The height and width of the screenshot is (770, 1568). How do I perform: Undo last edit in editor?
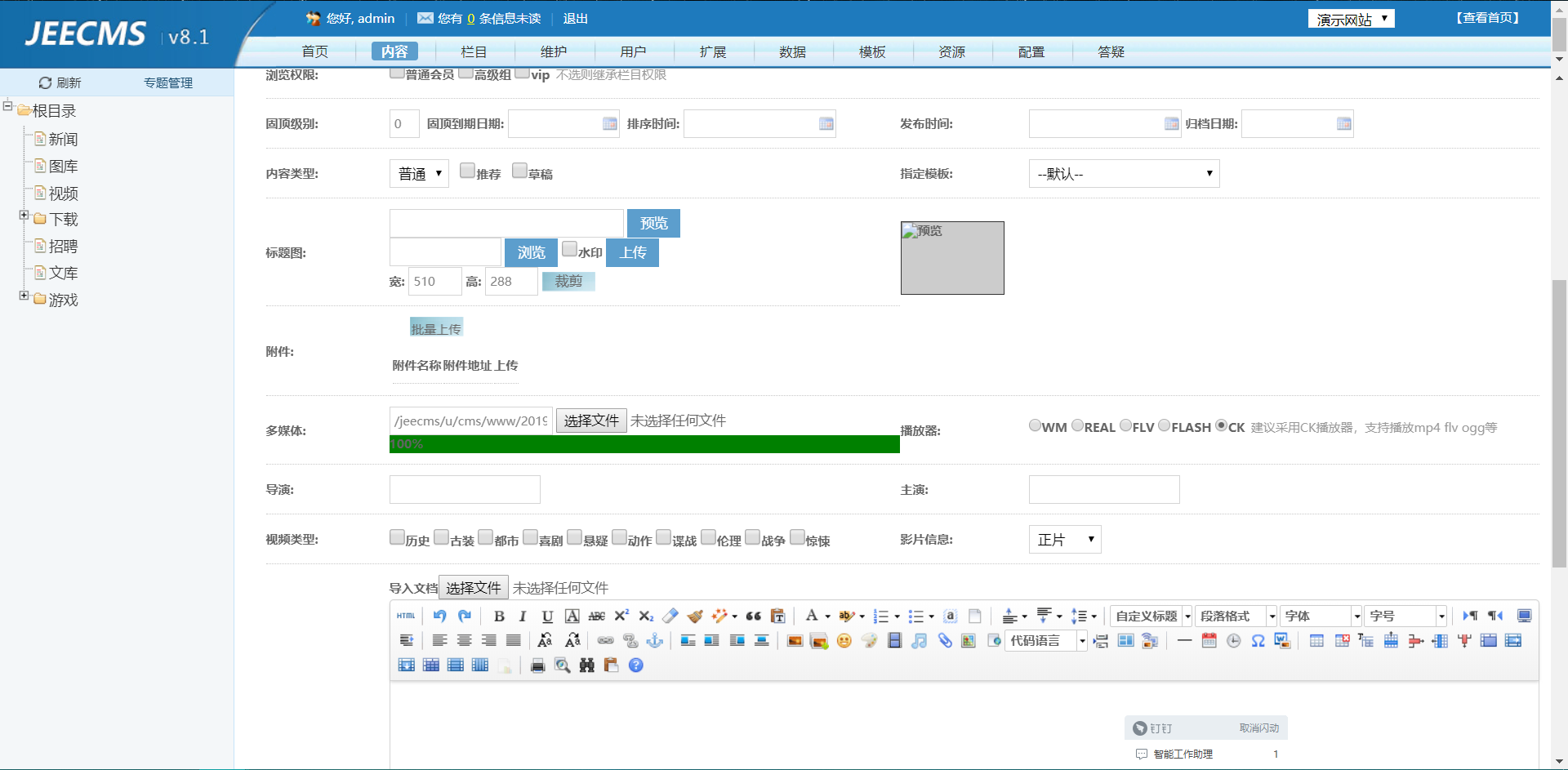click(x=440, y=616)
